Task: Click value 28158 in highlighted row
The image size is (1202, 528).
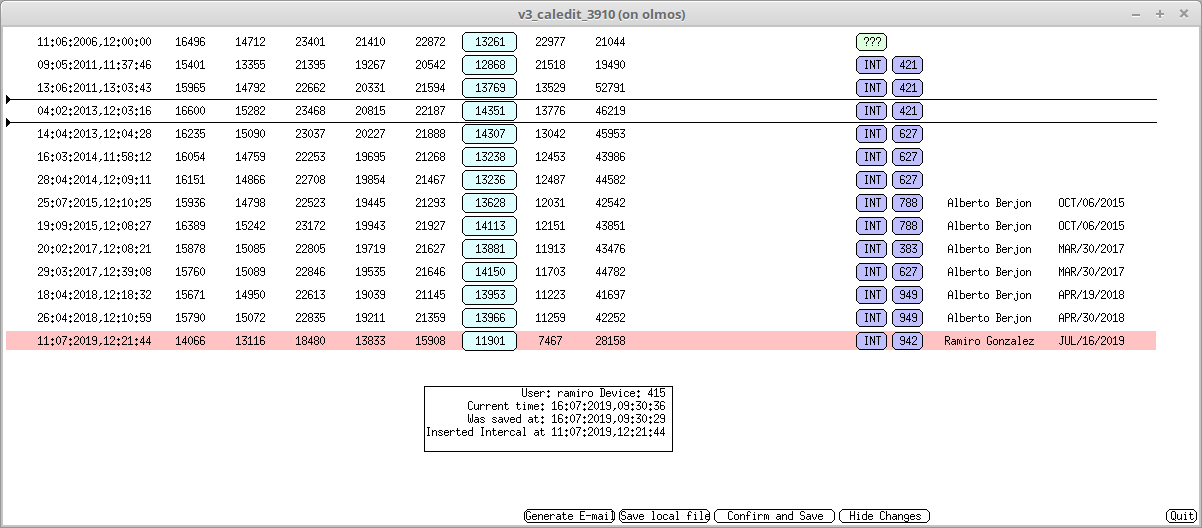Action: coord(610,341)
